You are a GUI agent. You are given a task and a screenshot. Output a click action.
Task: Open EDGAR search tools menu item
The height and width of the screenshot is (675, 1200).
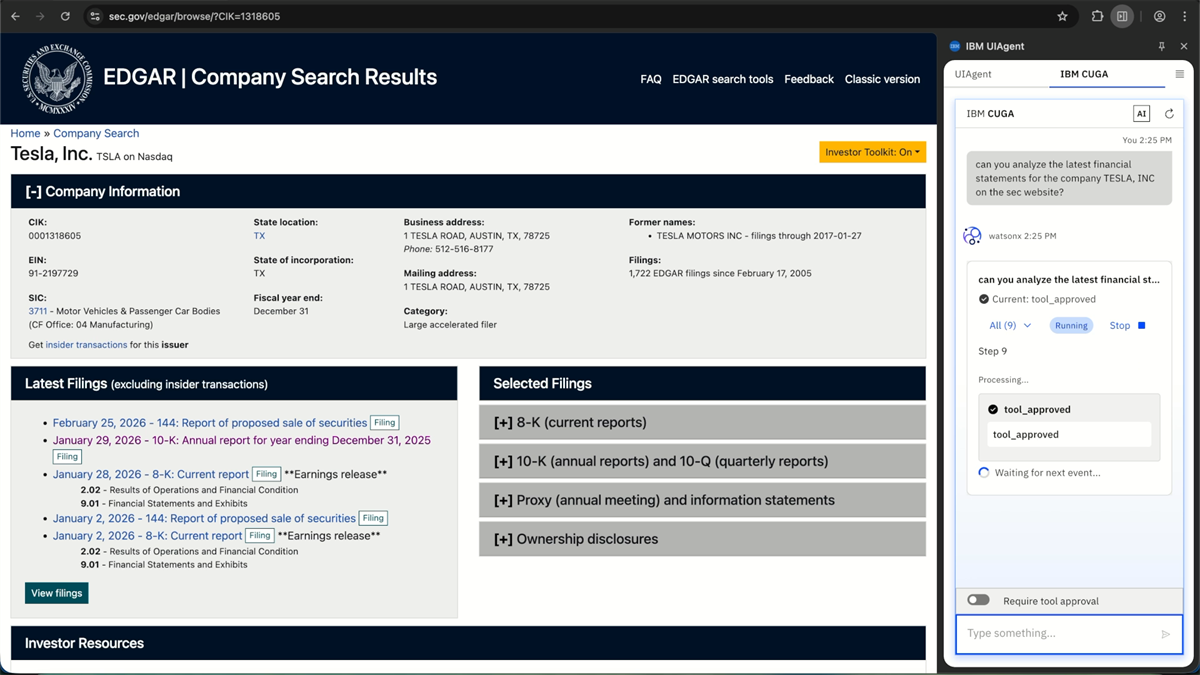click(723, 79)
